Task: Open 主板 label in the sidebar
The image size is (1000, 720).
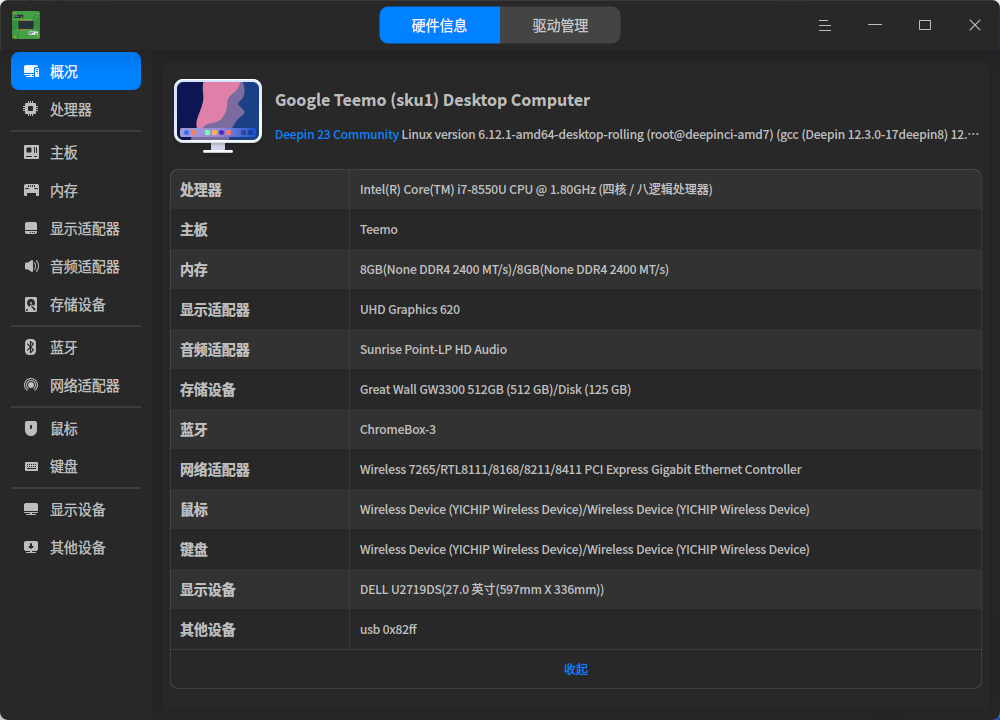Action: point(64,152)
